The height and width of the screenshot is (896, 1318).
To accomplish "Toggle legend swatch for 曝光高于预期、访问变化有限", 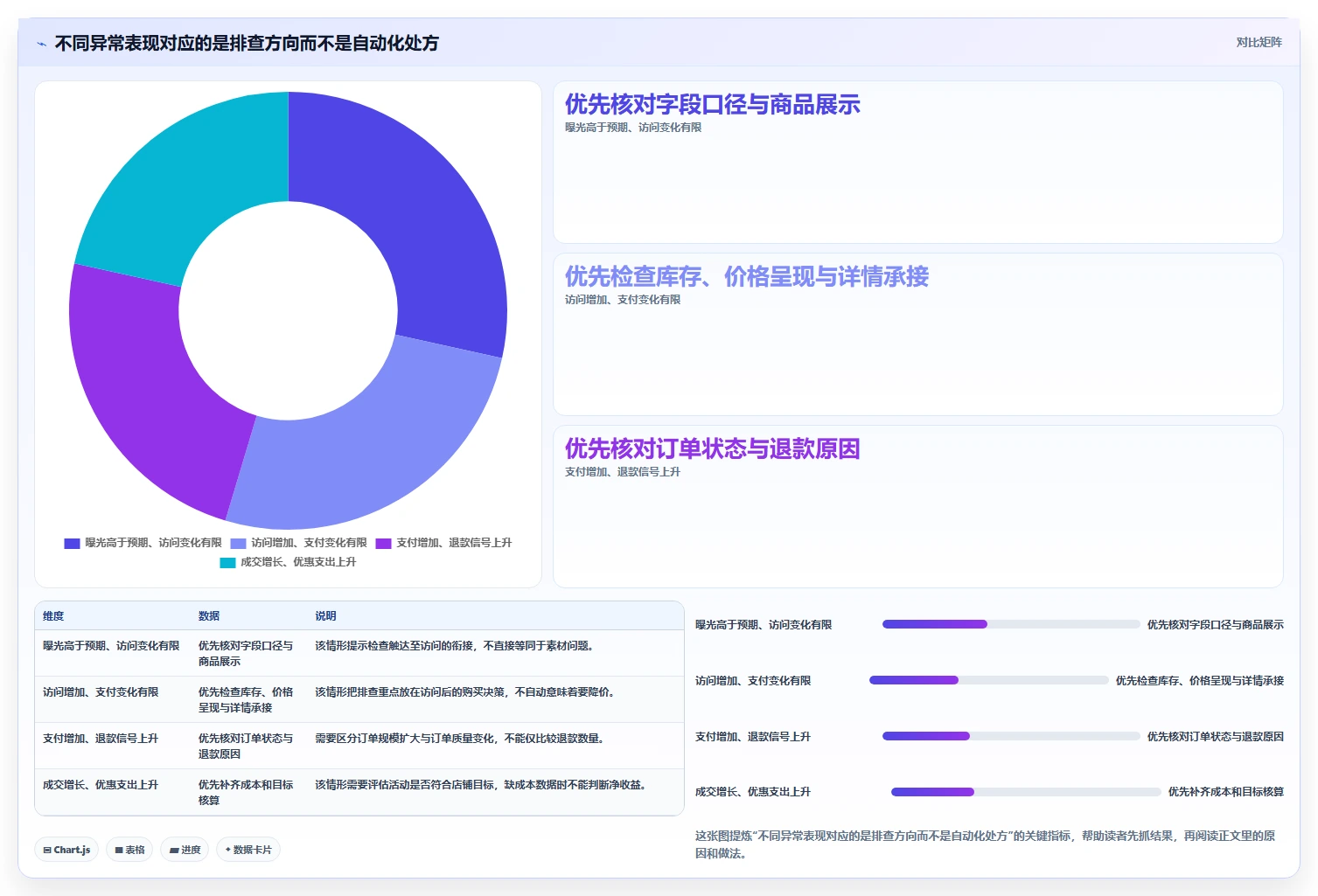I will click(x=72, y=543).
